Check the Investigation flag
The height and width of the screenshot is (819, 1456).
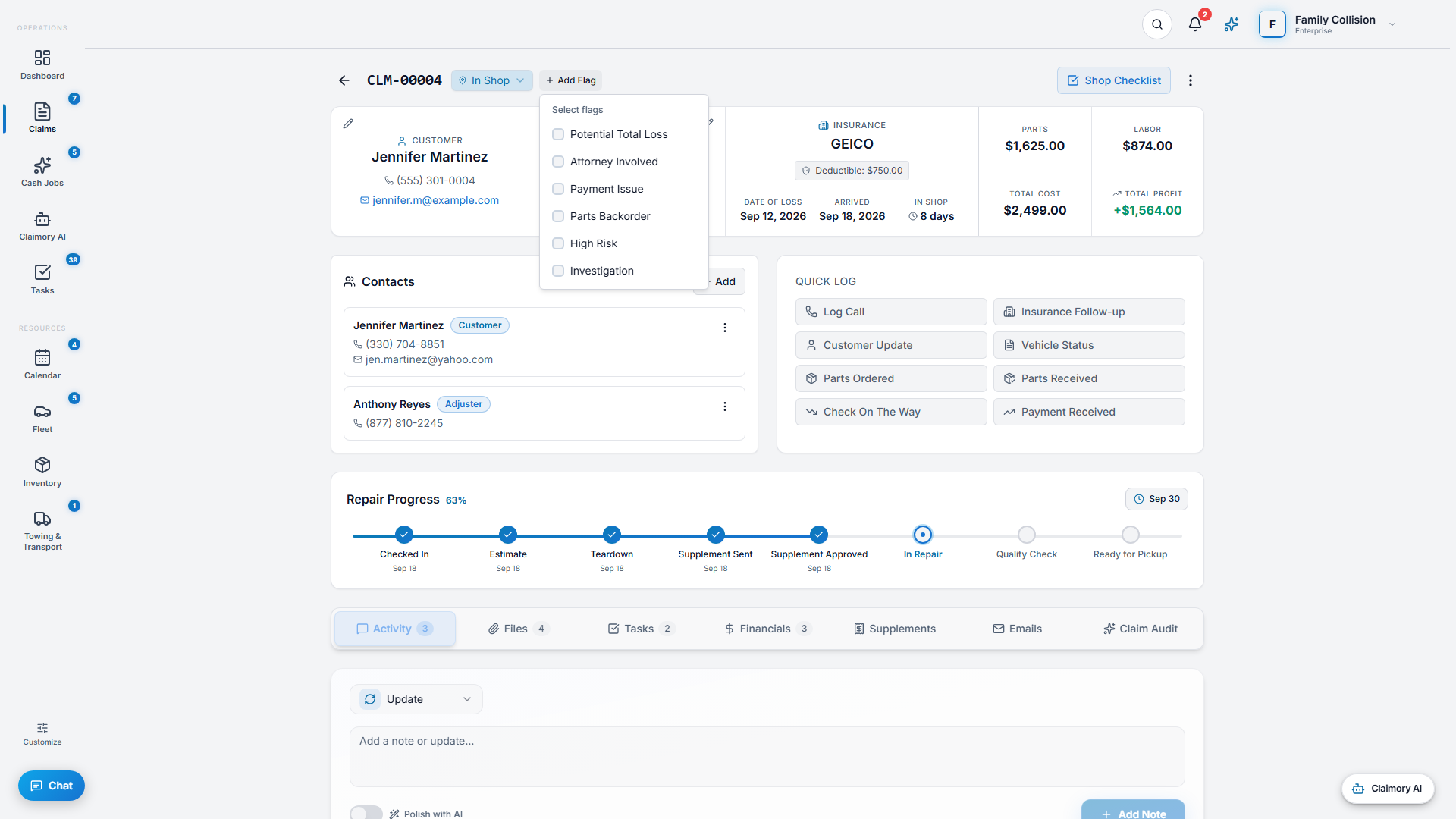coord(558,271)
